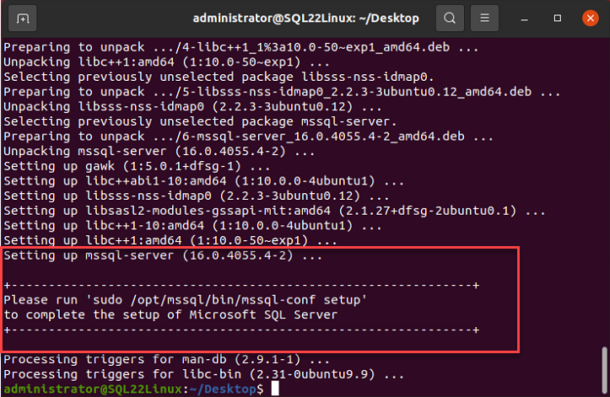The height and width of the screenshot is (397, 610).
Task: Click the blinking cursor block at prompt
Action: [275, 388]
